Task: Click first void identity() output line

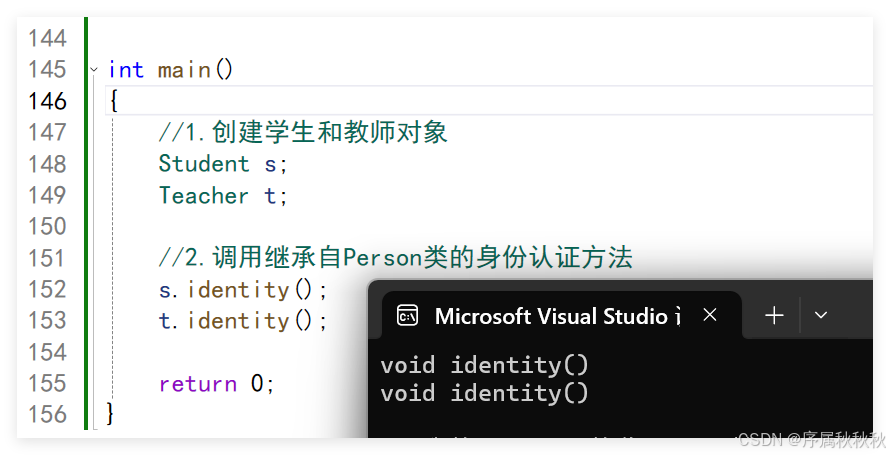Action: tap(485, 365)
